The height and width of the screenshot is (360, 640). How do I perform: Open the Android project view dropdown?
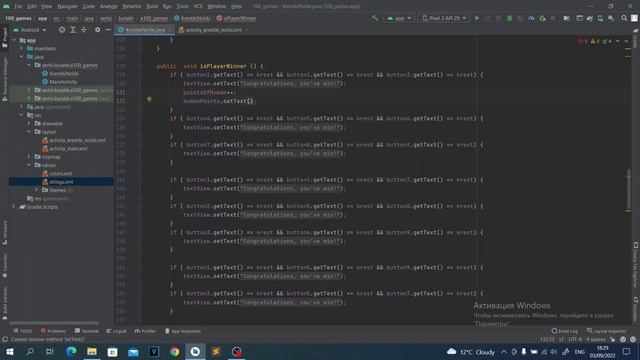[29, 30]
